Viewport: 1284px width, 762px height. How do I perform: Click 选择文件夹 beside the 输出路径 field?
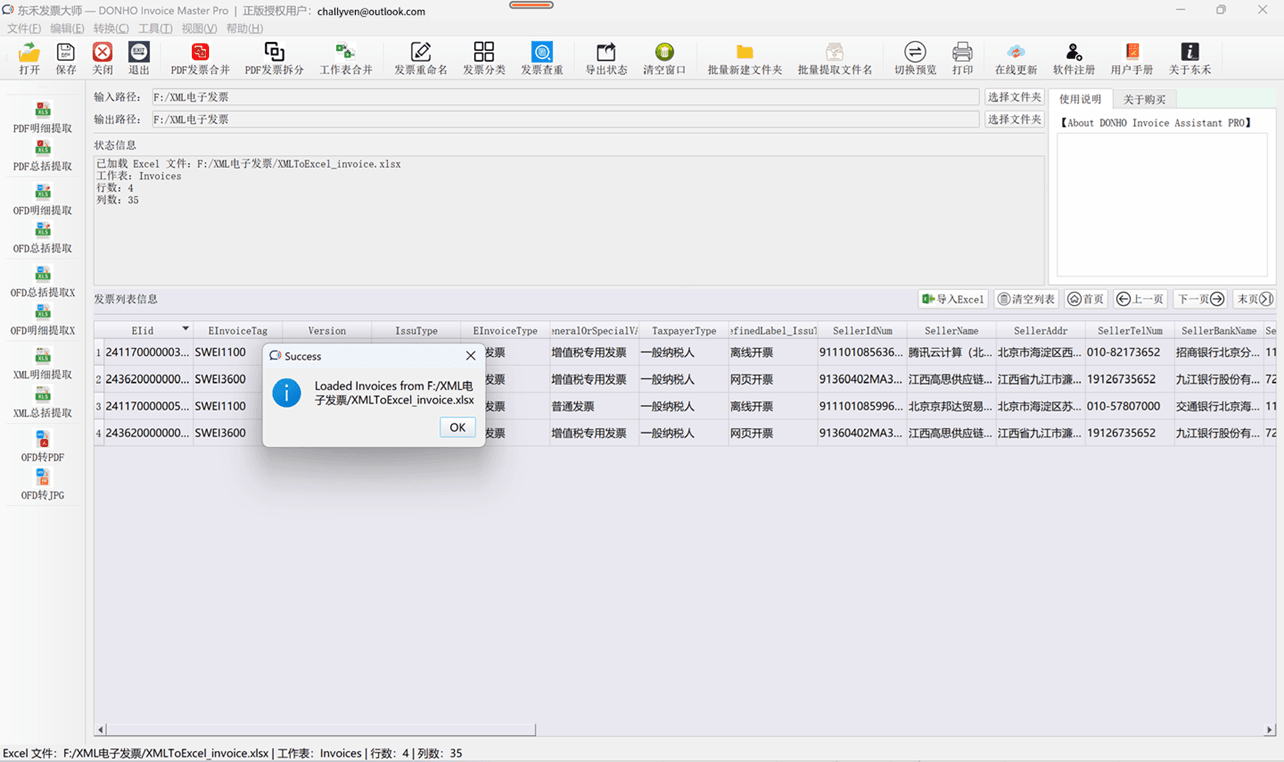(x=1014, y=119)
